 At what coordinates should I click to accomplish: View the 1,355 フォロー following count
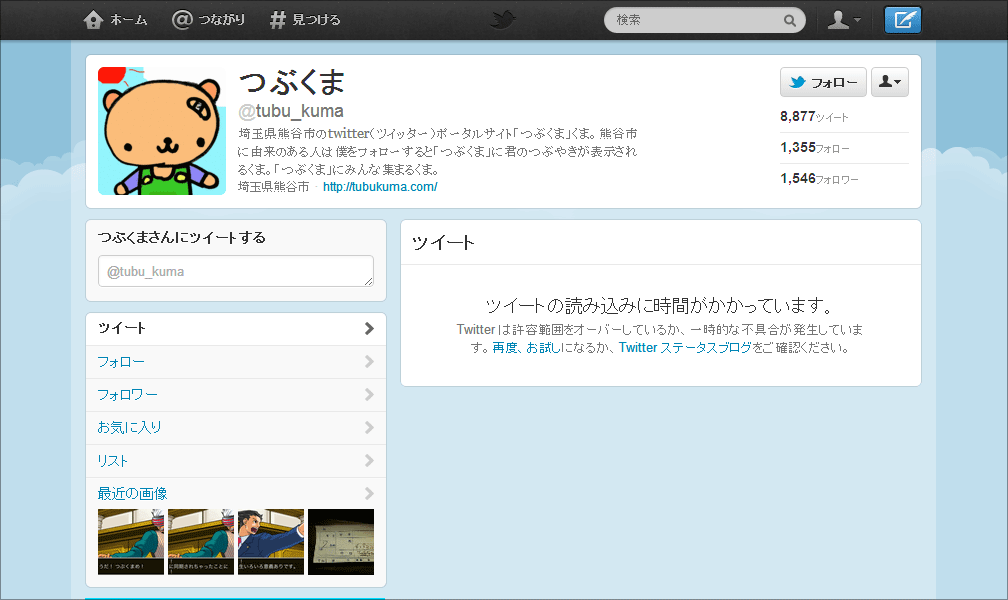(814, 147)
